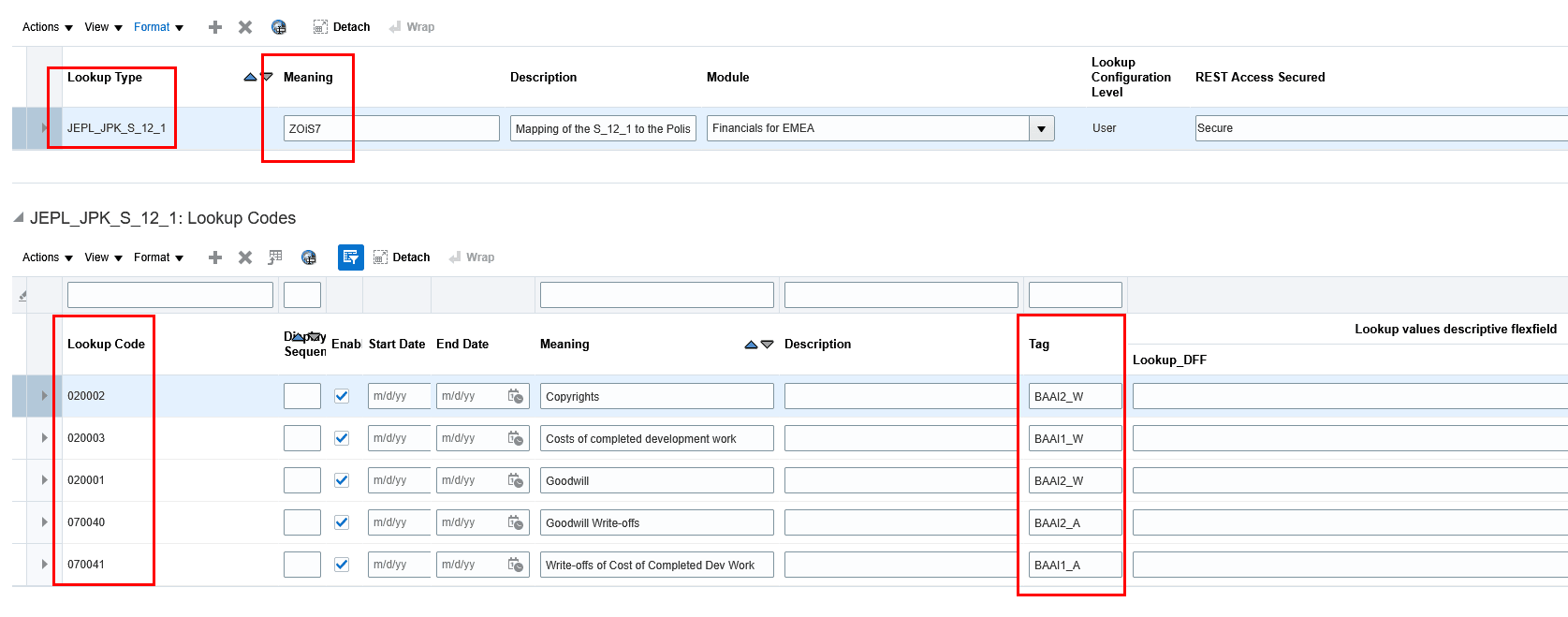The height and width of the screenshot is (617, 1568).
Task: Toggle Enabled checkbox for lookup code 070040
Action: click(x=342, y=522)
